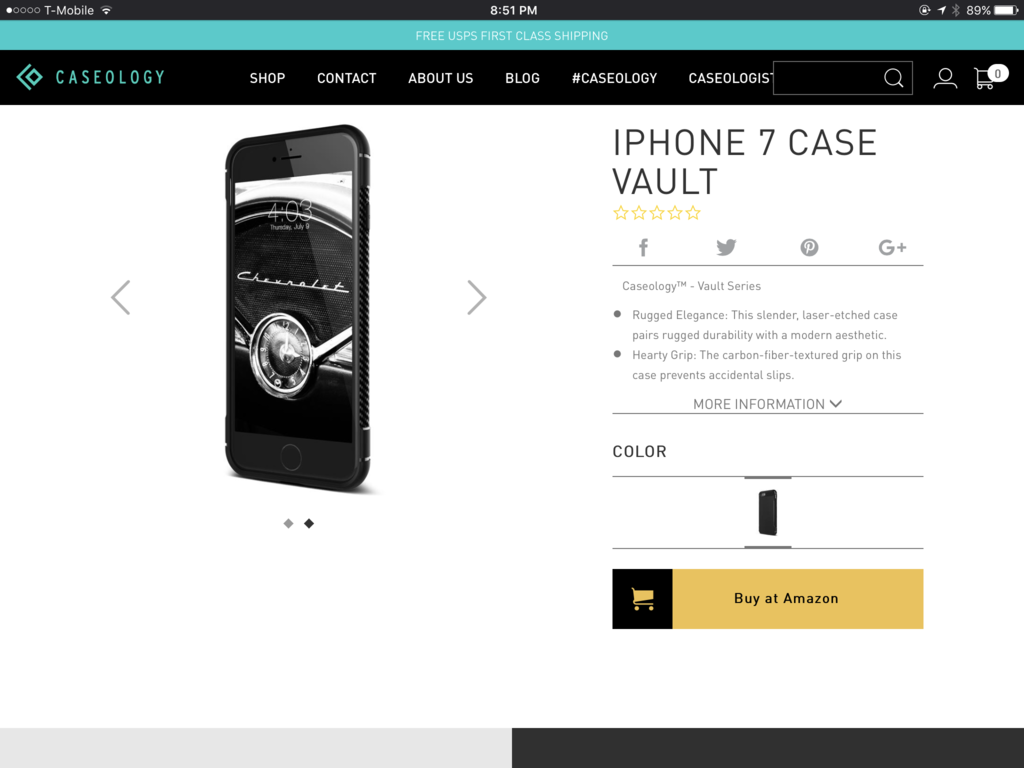Share on Google Plus icon
The width and height of the screenshot is (1024, 768).
tap(892, 248)
